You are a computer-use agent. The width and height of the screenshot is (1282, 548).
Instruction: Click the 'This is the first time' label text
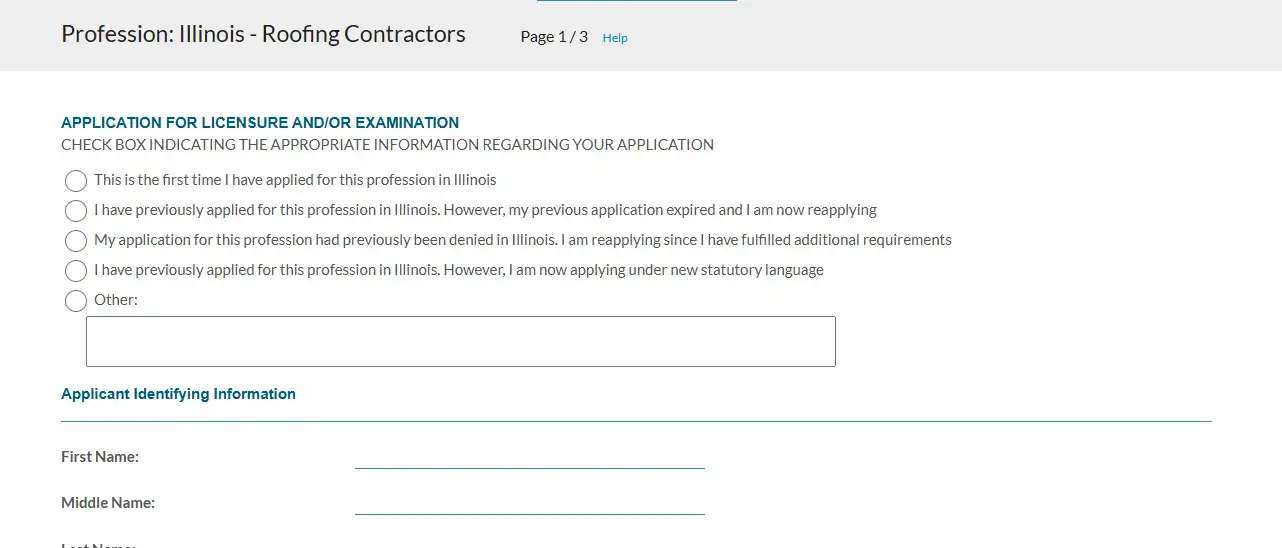coord(295,180)
